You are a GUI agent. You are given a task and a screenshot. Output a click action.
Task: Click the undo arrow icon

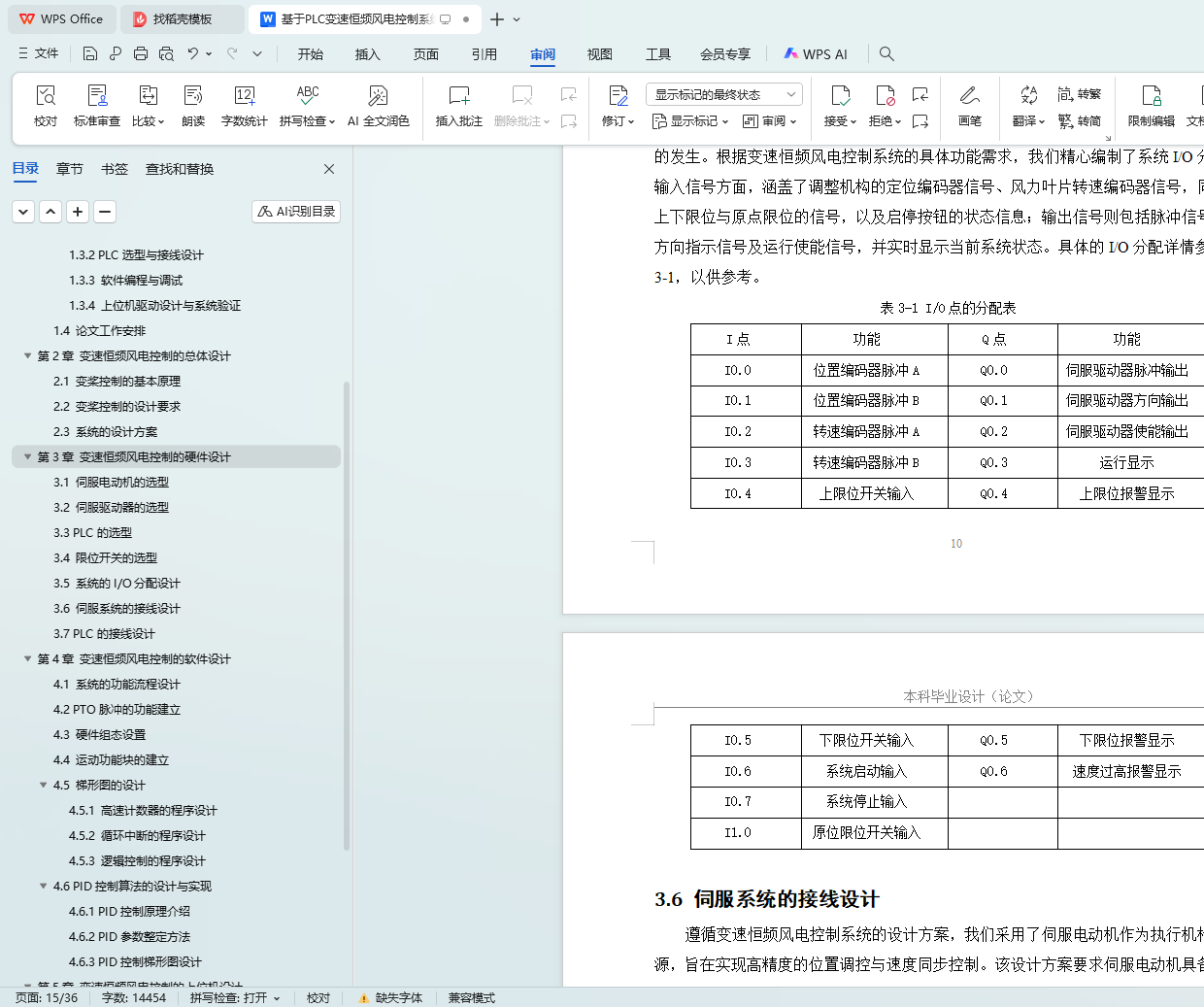coord(193,54)
